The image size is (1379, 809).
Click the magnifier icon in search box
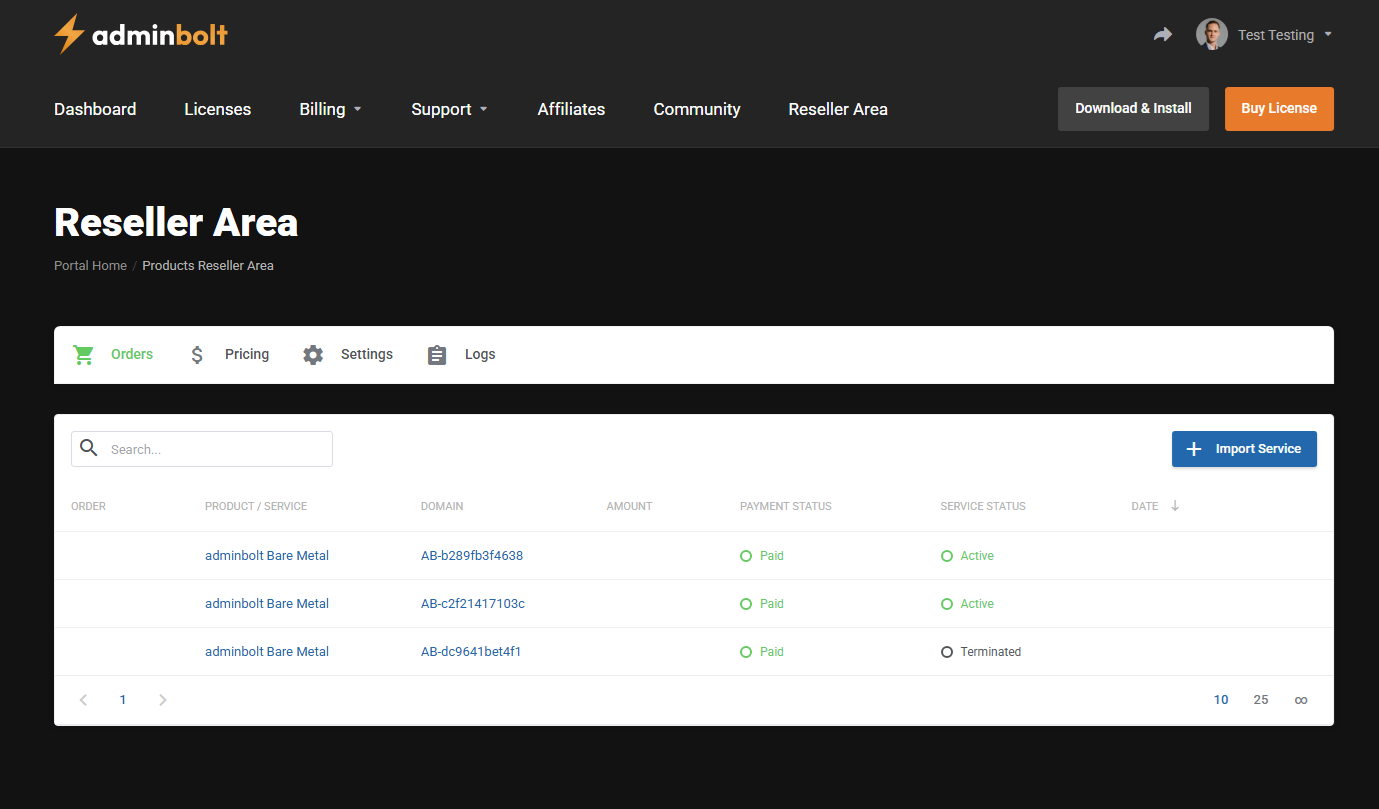coord(89,448)
